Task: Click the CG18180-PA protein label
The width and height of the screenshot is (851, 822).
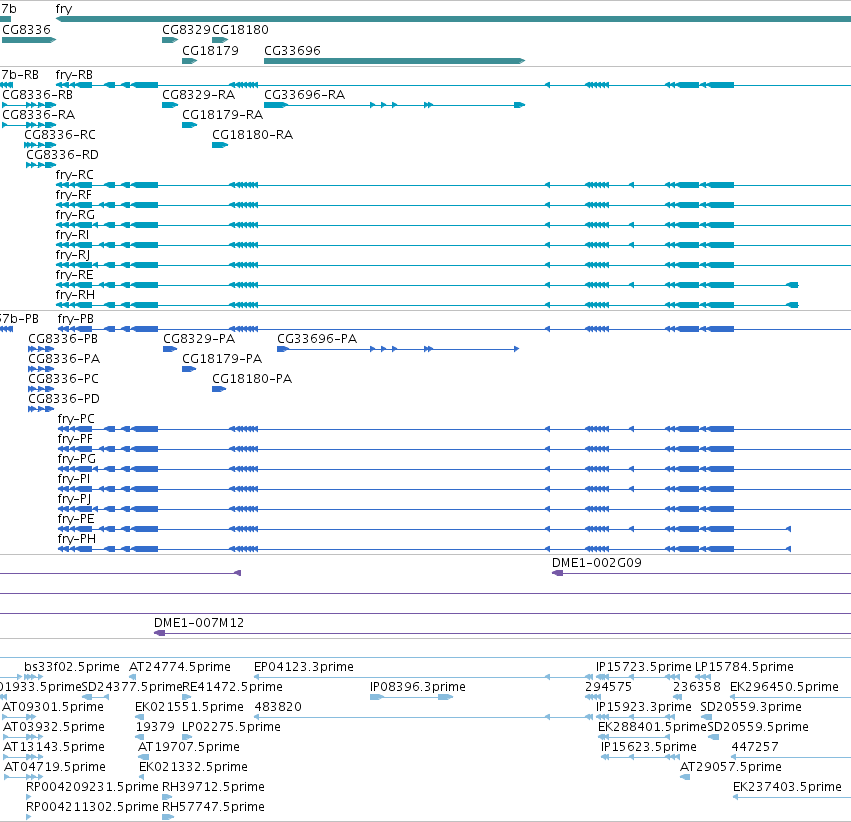Action: (x=252, y=379)
